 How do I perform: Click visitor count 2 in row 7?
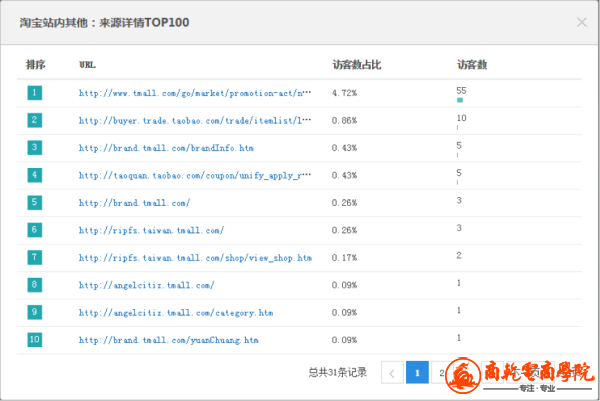[x=459, y=255]
